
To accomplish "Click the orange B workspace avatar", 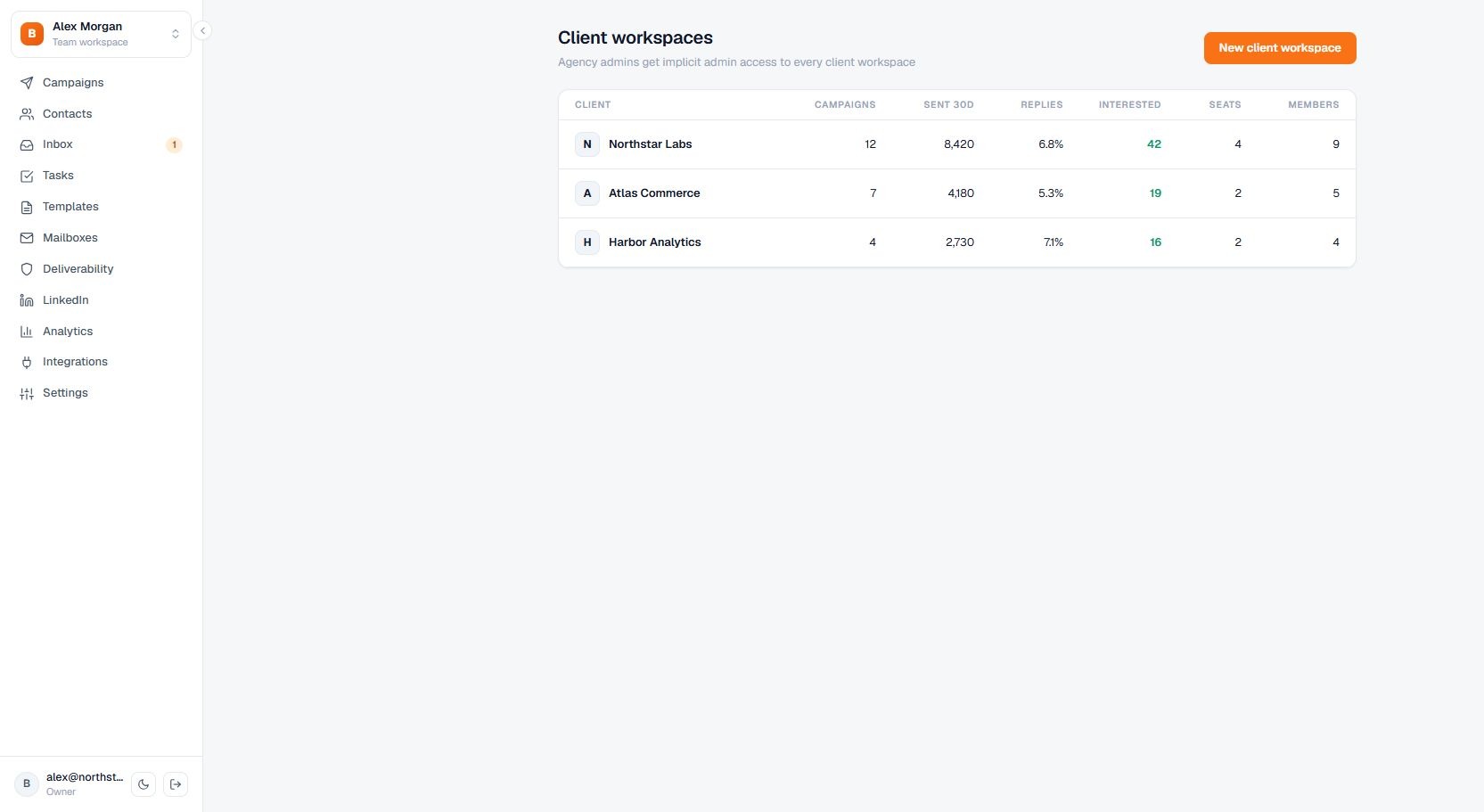I will pyautogui.click(x=32, y=34).
